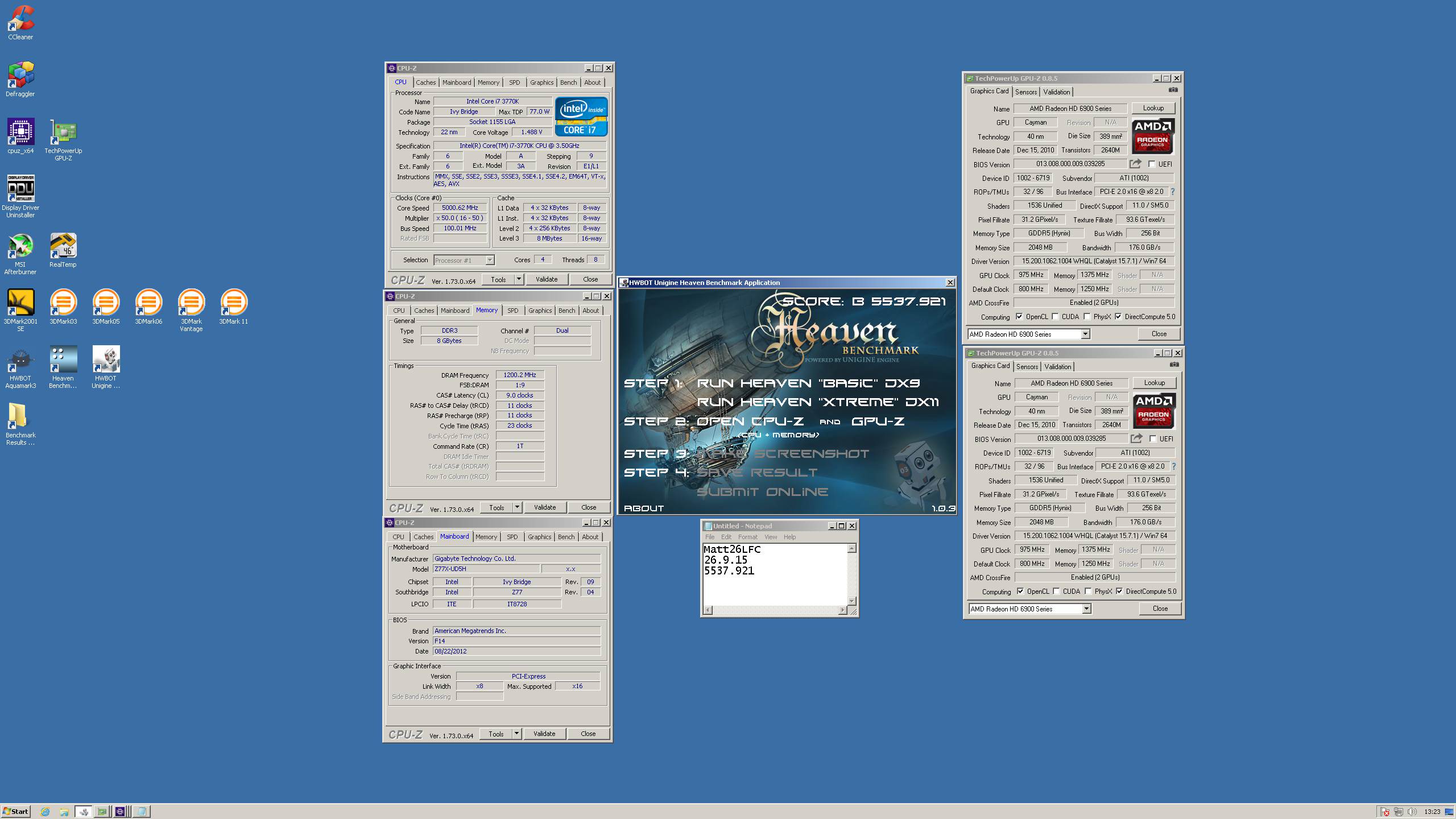The height and width of the screenshot is (819, 1456).
Task: Open MSI Afterburner shortcut
Action: tap(20, 254)
